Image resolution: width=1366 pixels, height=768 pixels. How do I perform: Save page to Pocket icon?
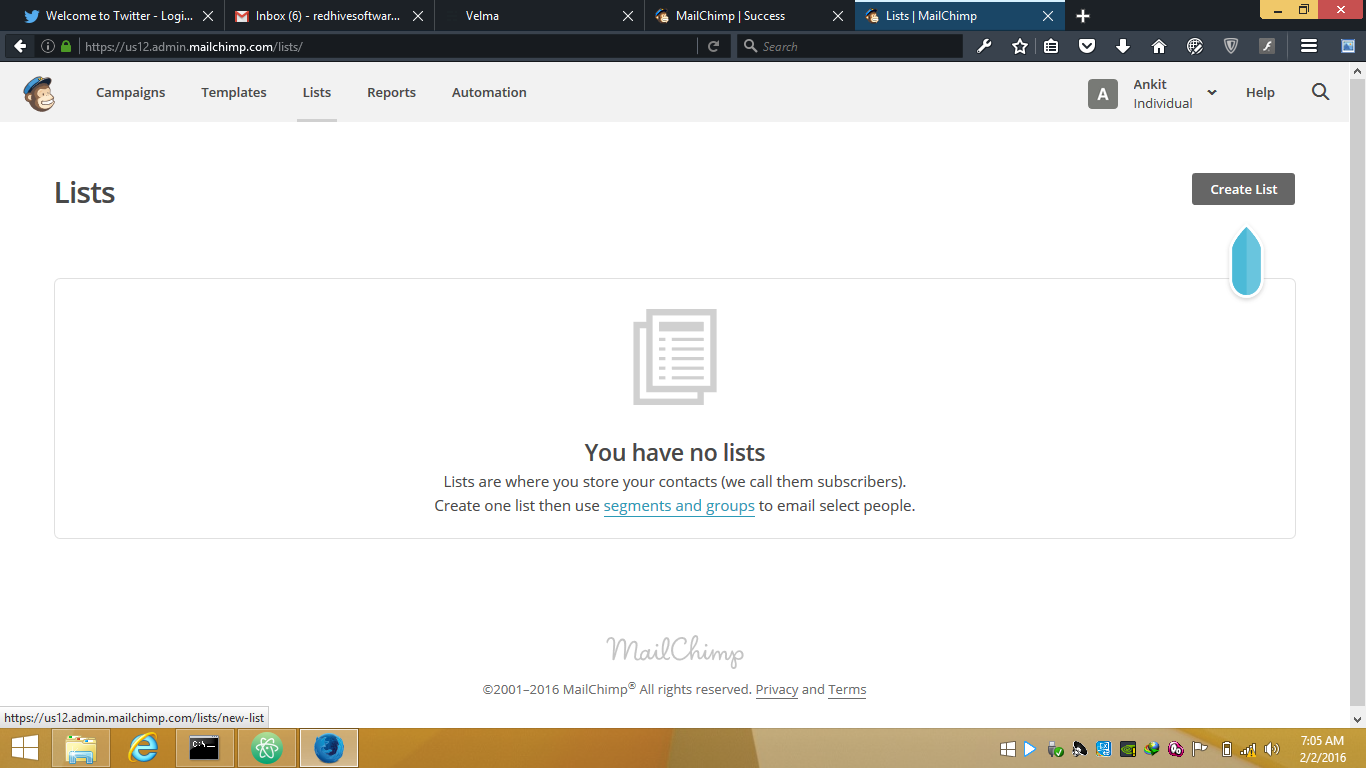1087,46
